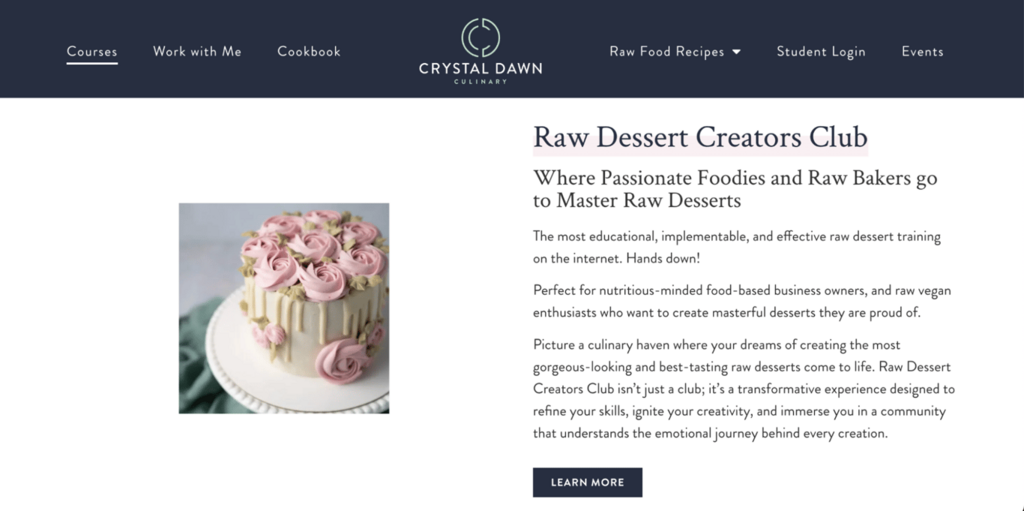
Task: Open the Courses navigation item
Action: click(92, 51)
